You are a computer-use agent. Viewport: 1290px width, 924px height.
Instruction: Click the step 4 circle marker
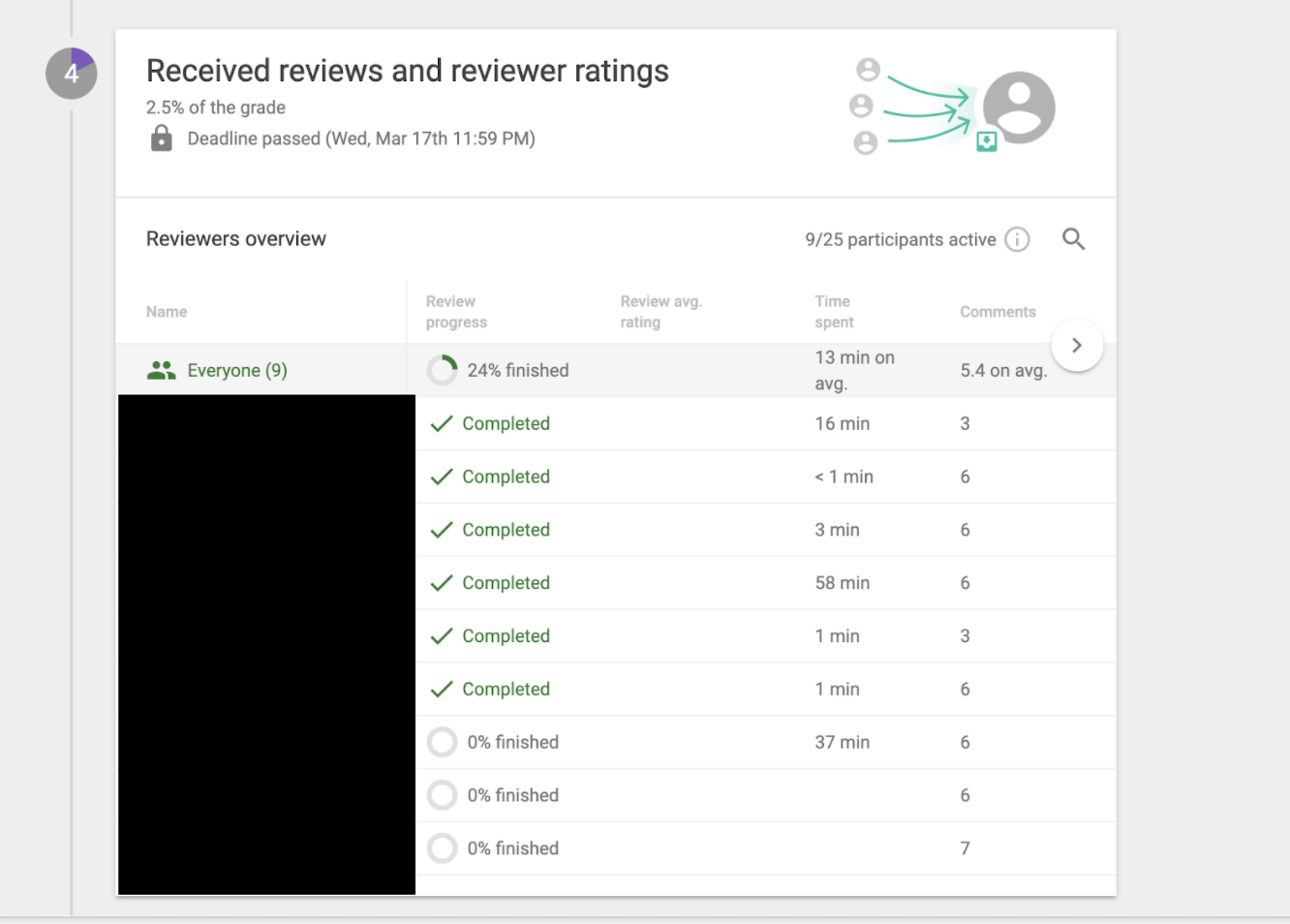[x=72, y=74]
